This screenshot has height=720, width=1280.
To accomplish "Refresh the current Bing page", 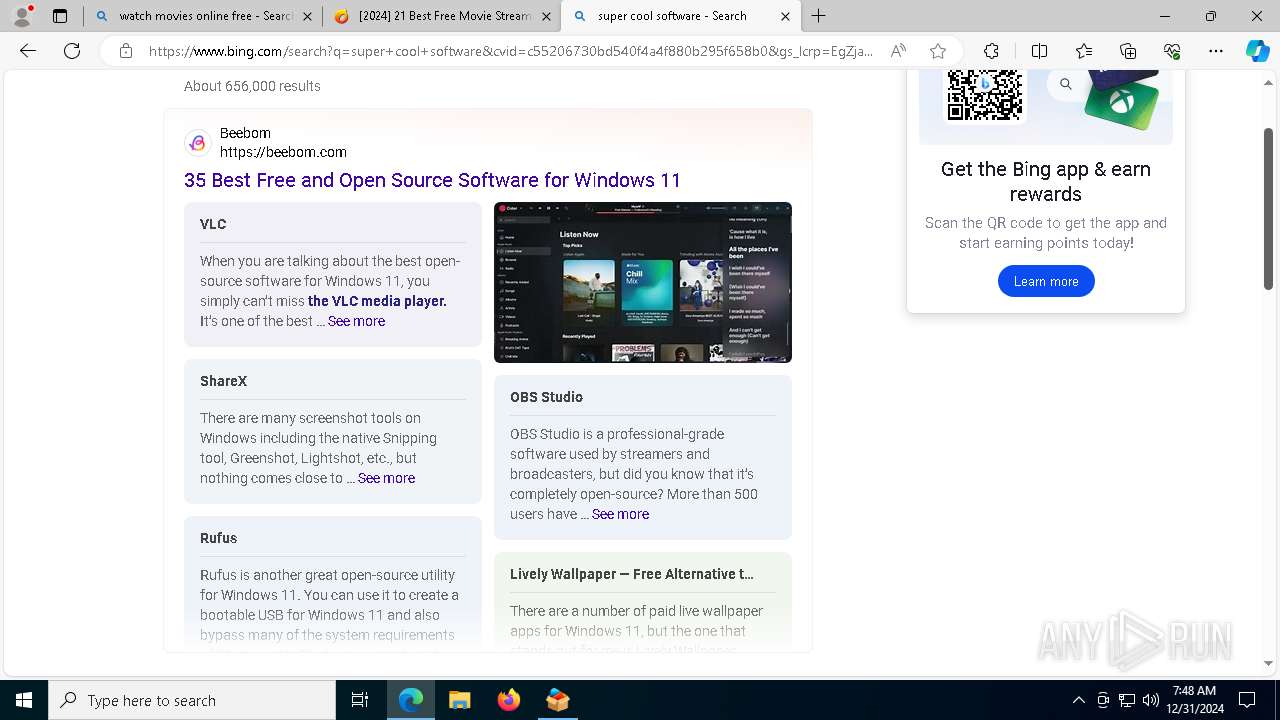I will pos(72,51).
